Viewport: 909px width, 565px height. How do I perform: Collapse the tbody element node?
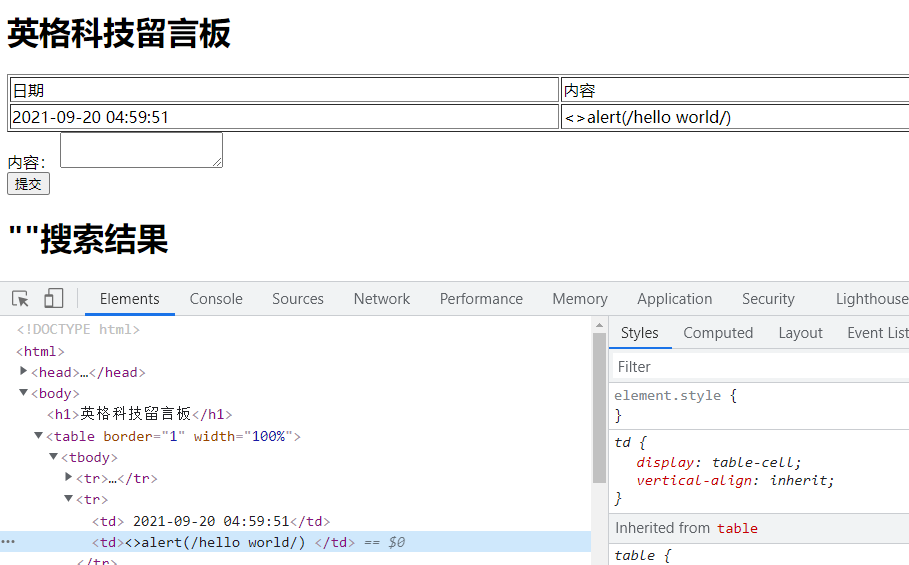point(54,456)
